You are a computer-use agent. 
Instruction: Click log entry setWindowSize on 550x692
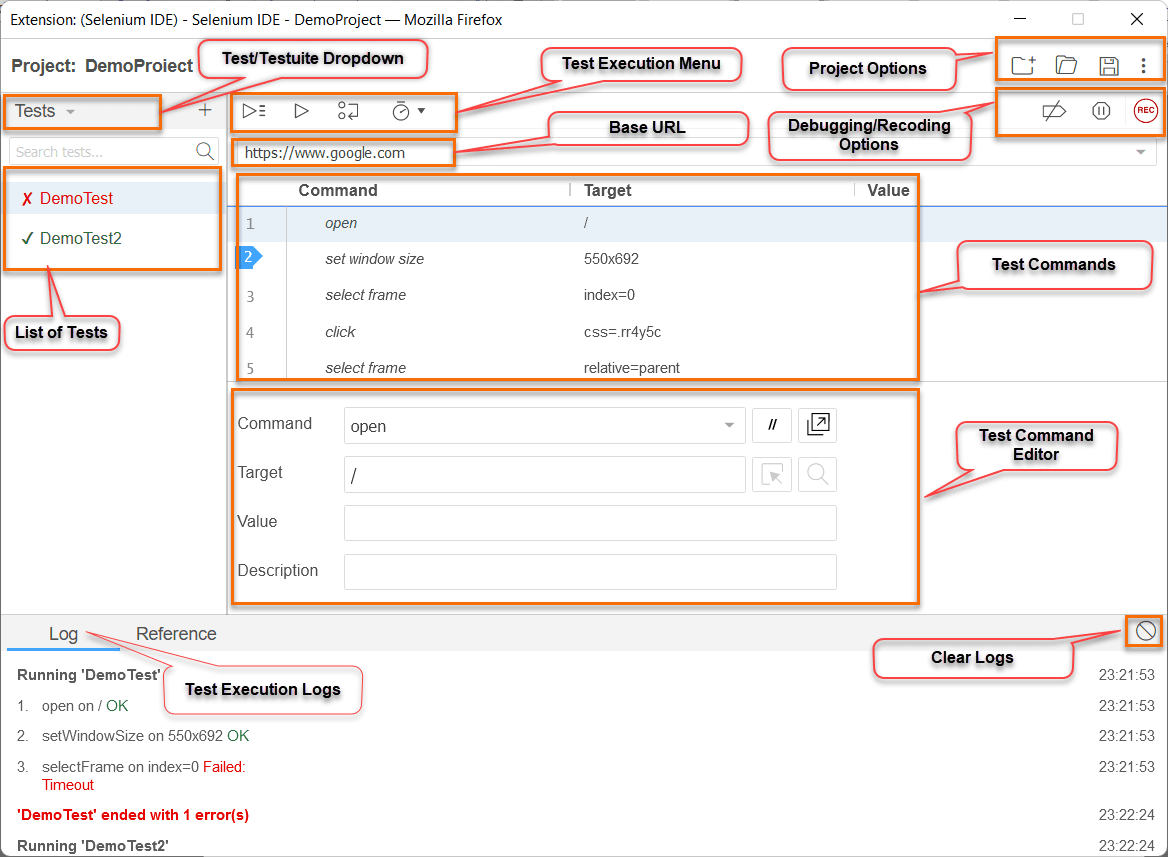pyautogui.click(x=145, y=736)
